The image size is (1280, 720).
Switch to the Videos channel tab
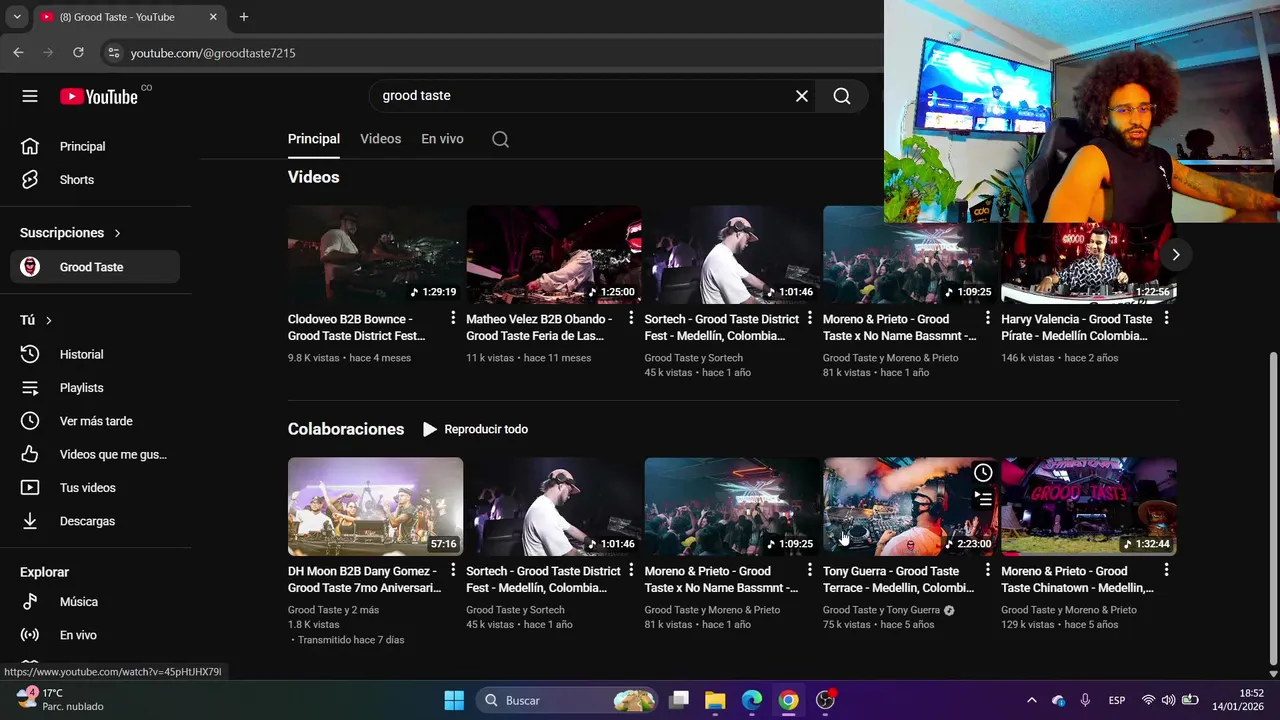pos(380,139)
